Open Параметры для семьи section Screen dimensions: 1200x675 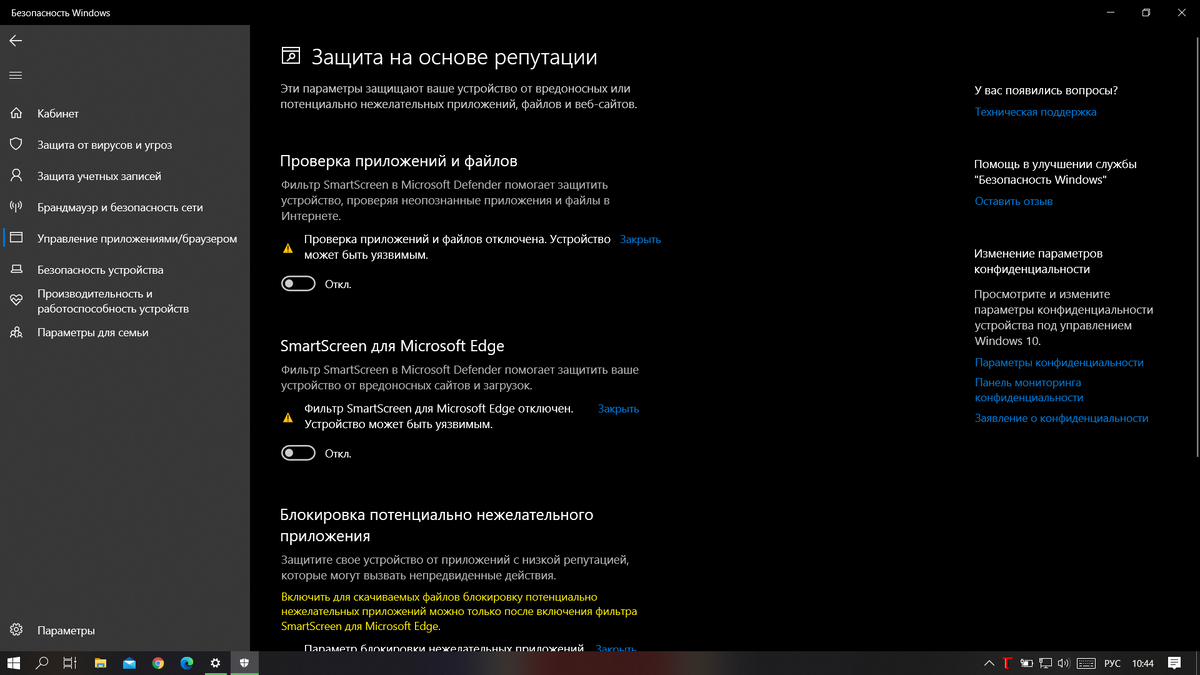click(125, 332)
